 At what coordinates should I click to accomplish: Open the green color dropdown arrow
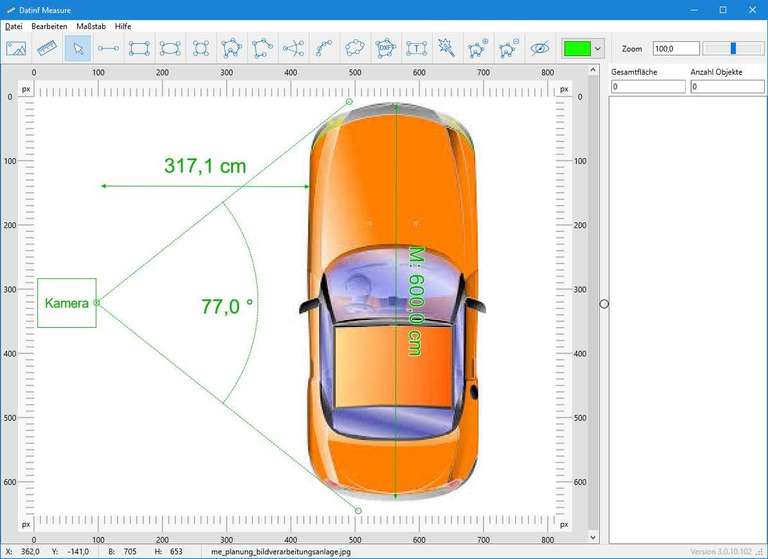coord(598,48)
